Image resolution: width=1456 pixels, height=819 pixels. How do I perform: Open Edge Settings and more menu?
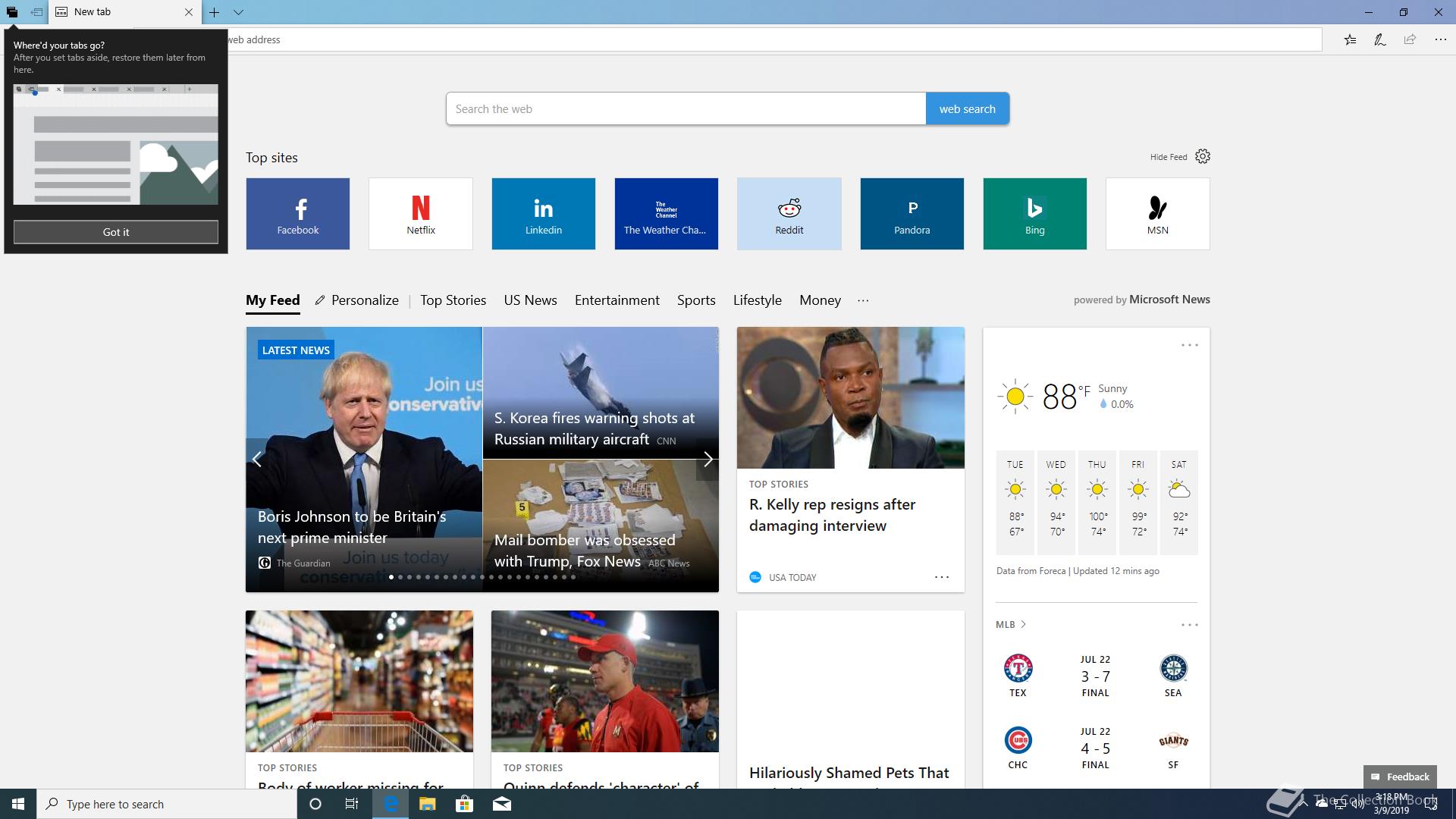(x=1440, y=39)
